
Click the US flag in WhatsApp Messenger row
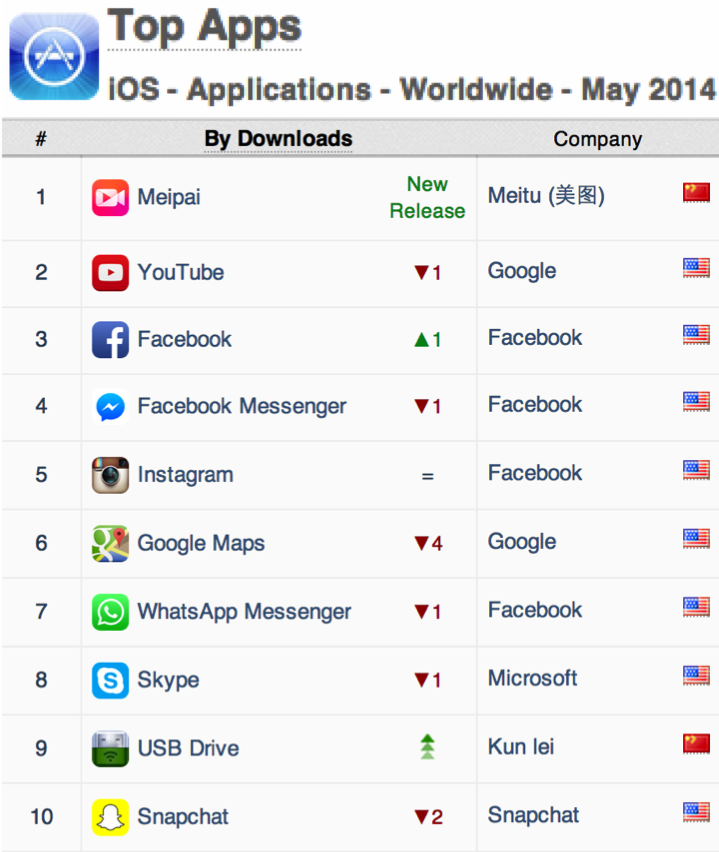pos(696,607)
